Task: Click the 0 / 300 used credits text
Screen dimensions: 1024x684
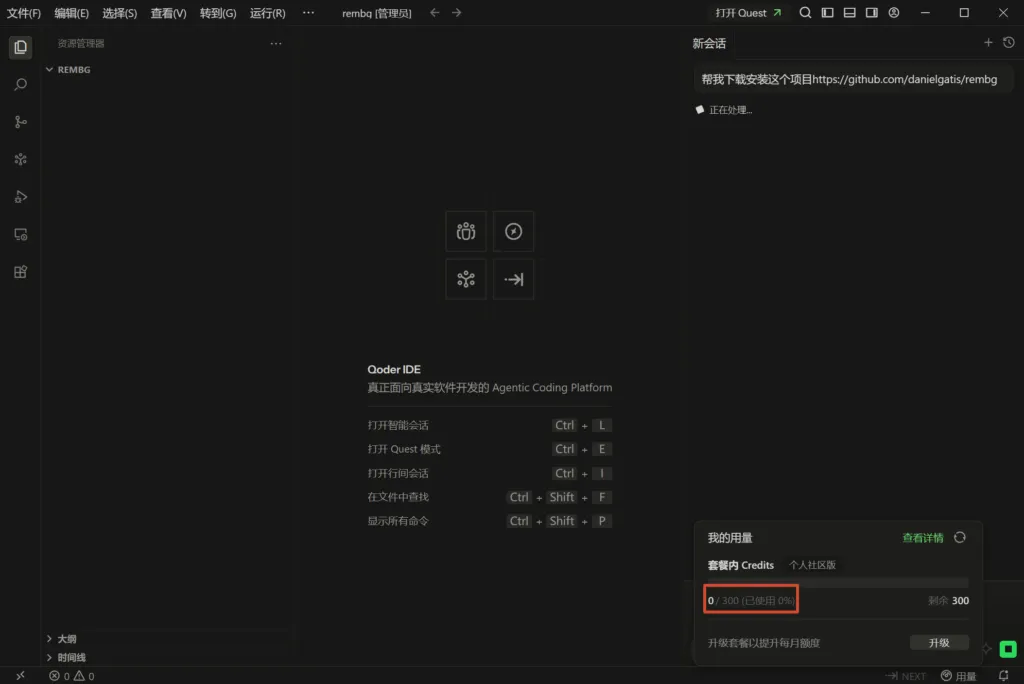Action: (751, 600)
